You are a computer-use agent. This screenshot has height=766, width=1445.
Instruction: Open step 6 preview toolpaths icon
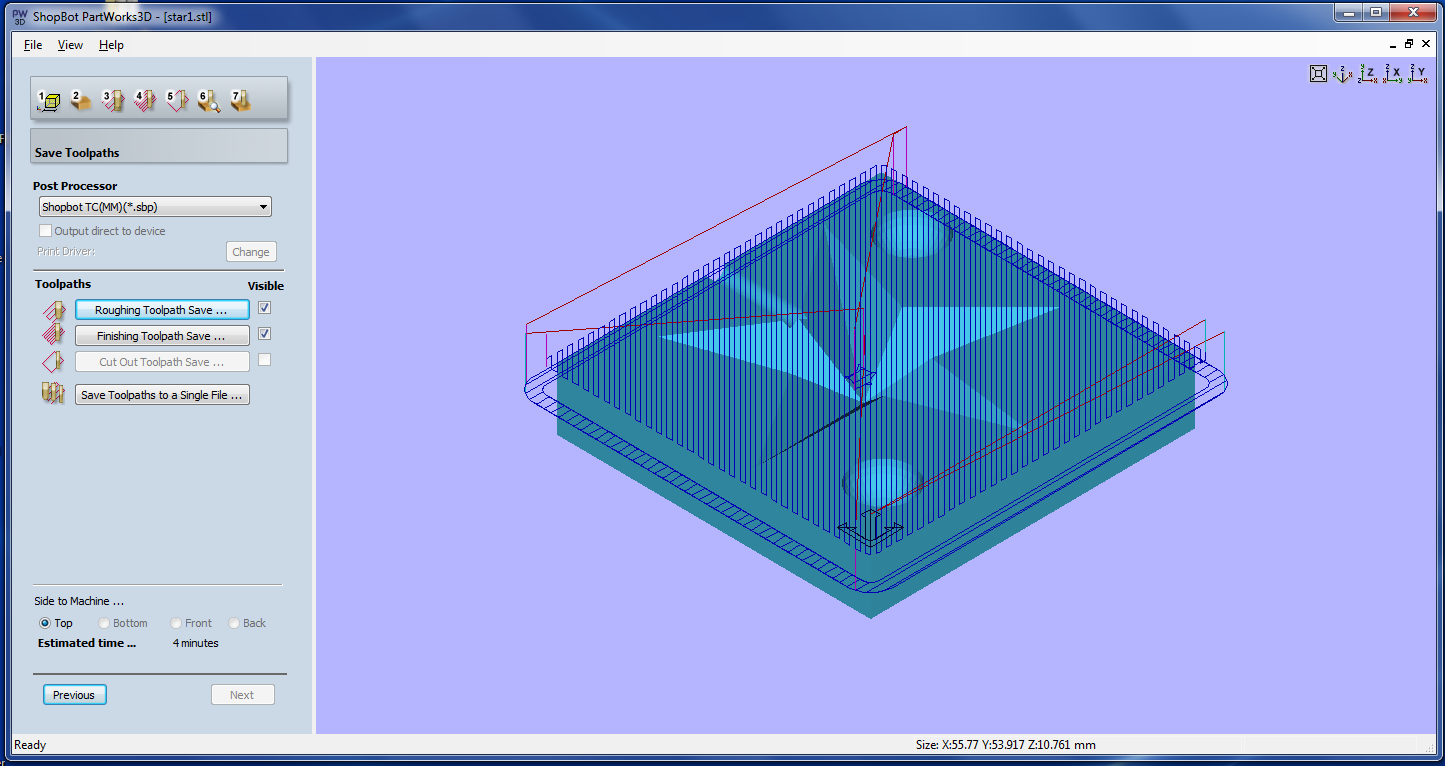coord(208,100)
